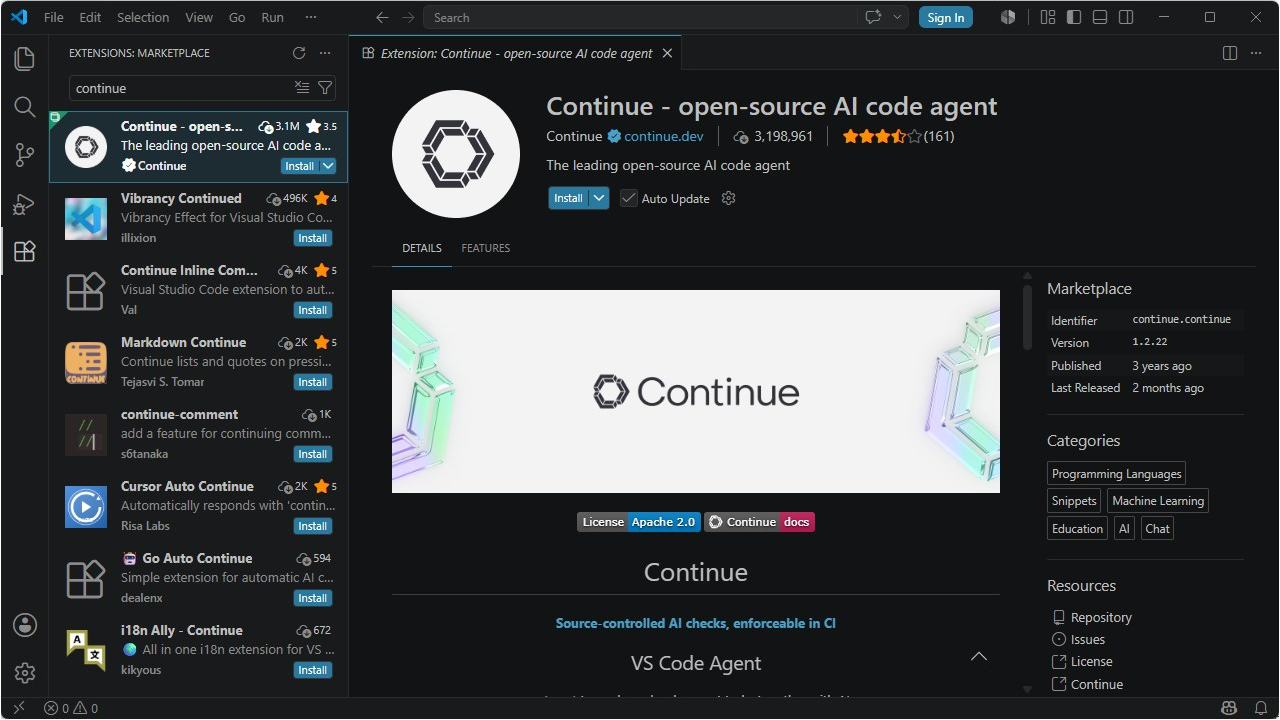Open the Selection menu
1280x720 pixels.
click(143, 17)
